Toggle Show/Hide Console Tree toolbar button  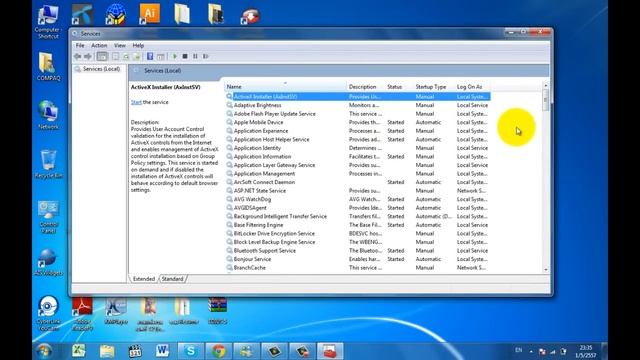coord(102,56)
